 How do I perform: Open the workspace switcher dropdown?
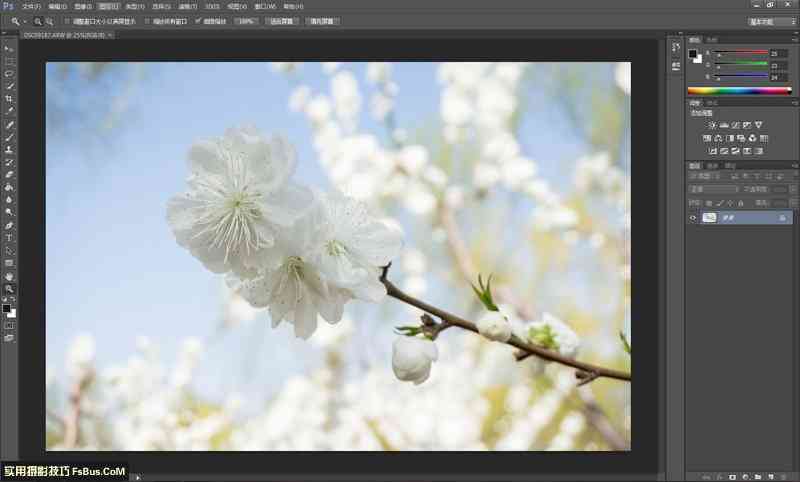pos(773,20)
